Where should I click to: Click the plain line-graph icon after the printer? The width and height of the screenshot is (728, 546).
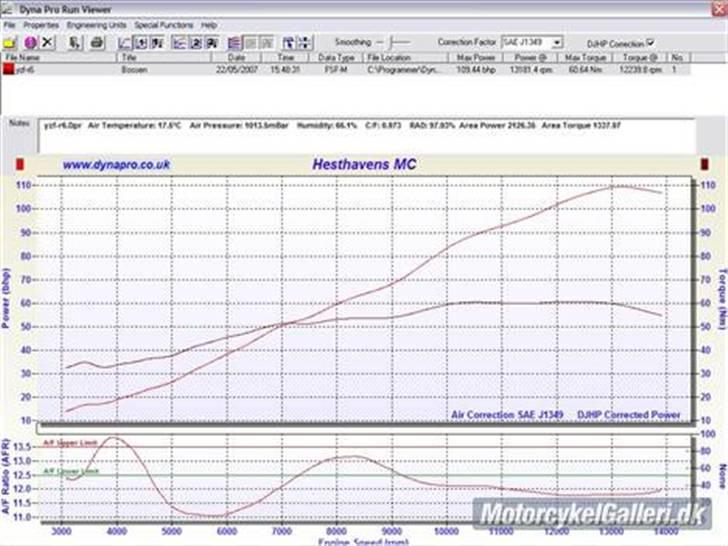click(x=124, y=43)
